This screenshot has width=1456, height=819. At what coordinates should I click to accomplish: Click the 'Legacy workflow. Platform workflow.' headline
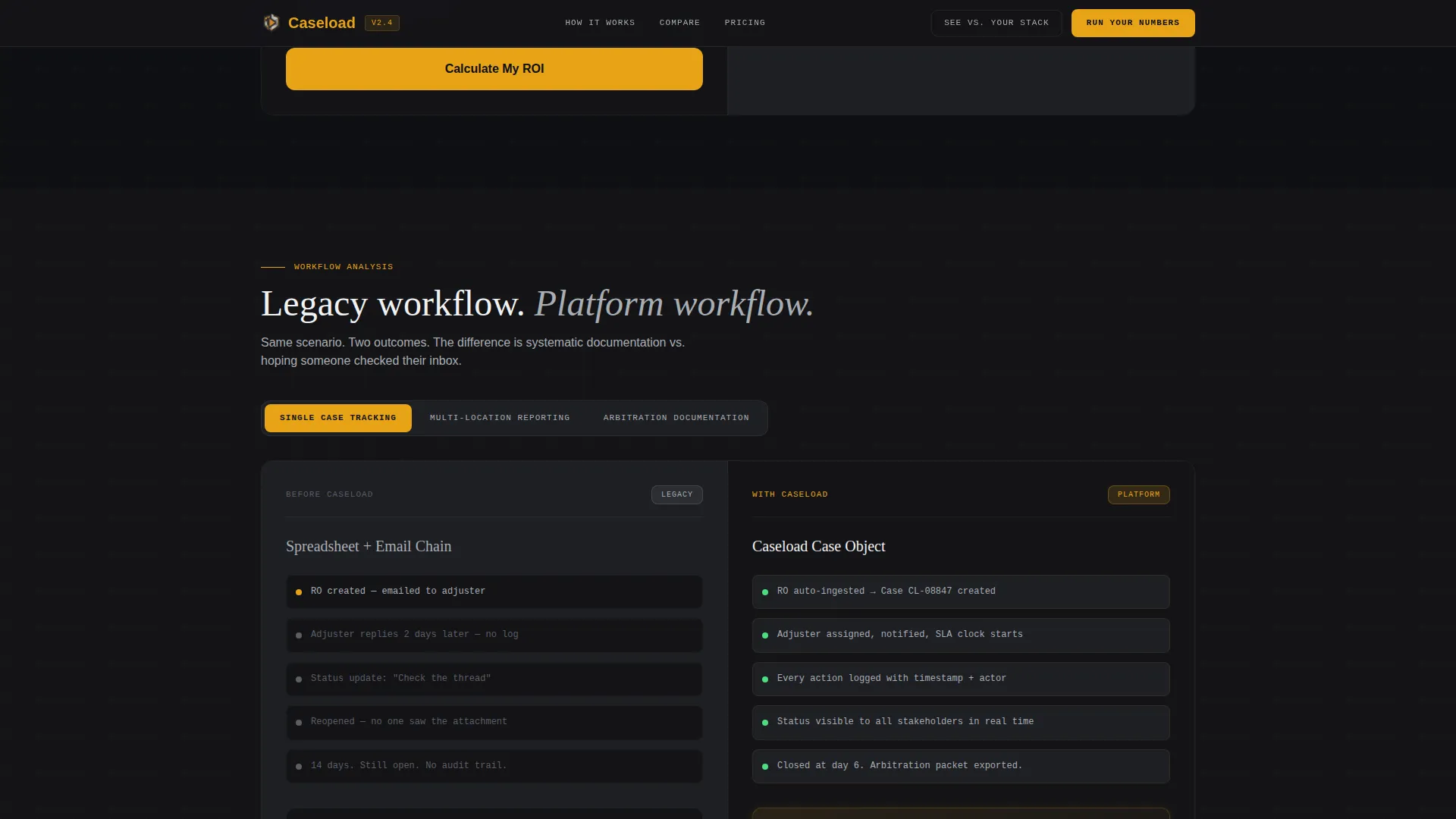click(x=538, y=304)
